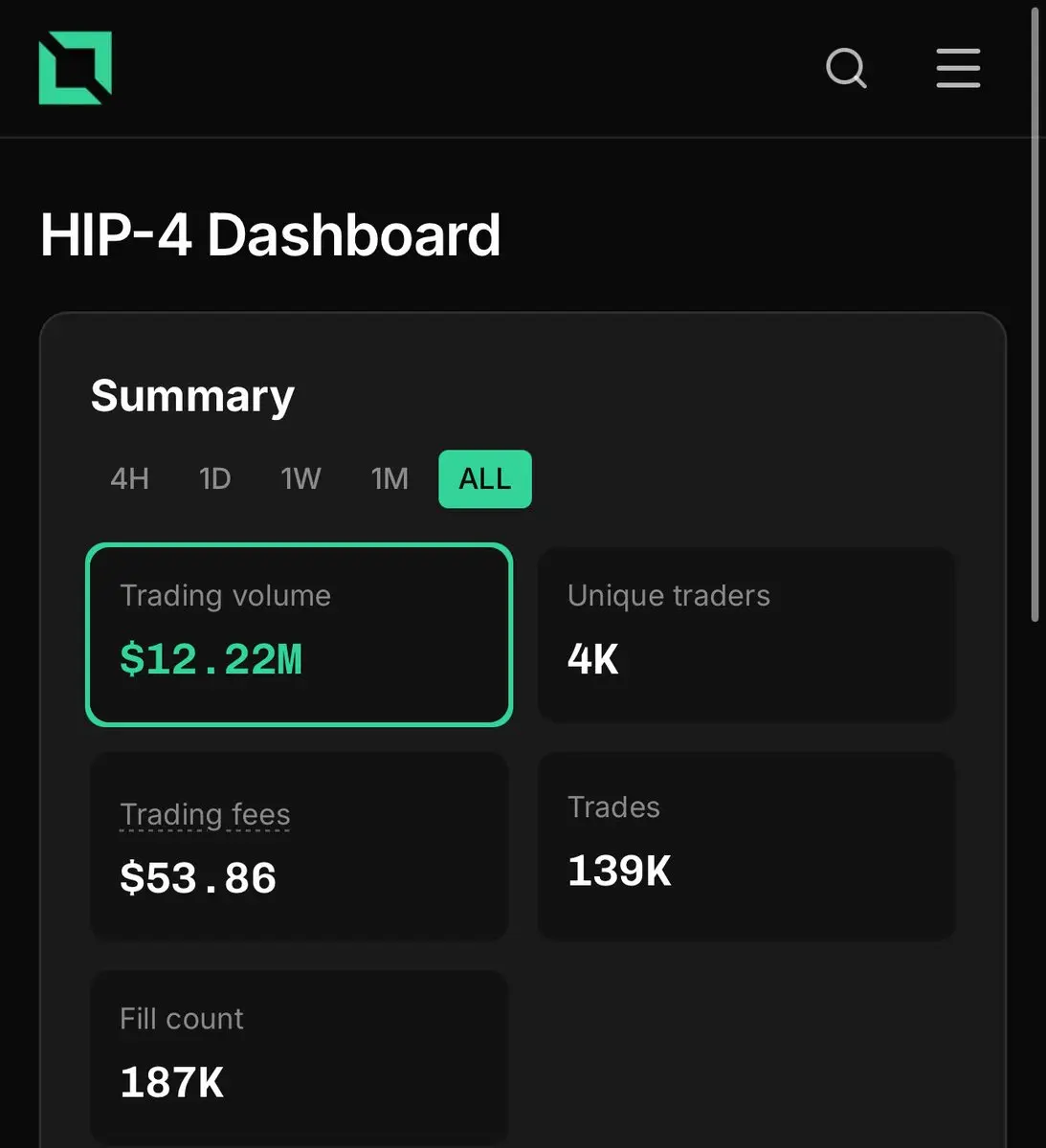Open search with the magnifier icon
The image size is (1046, 1148).
click(x=846, y=69)
